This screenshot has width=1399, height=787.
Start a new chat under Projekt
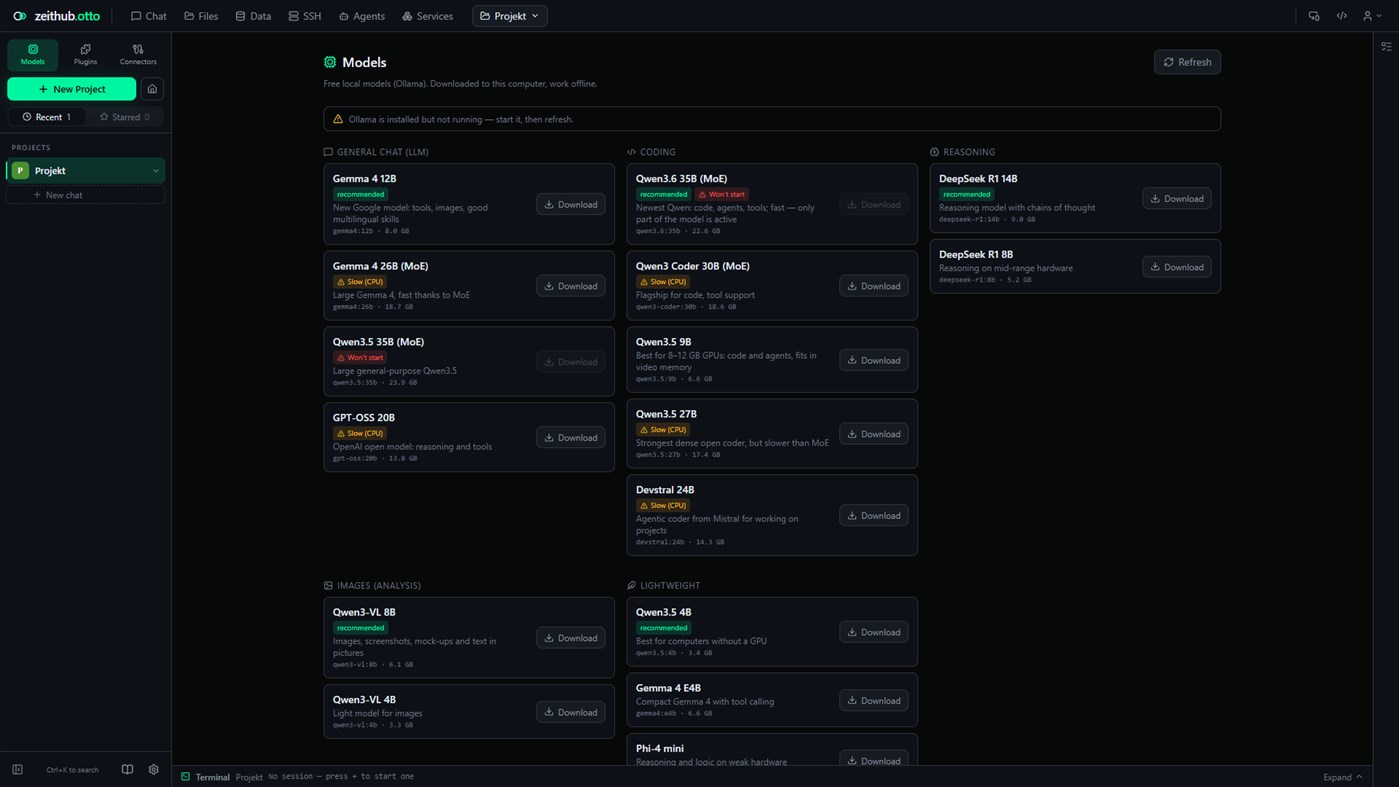point(85,195)
